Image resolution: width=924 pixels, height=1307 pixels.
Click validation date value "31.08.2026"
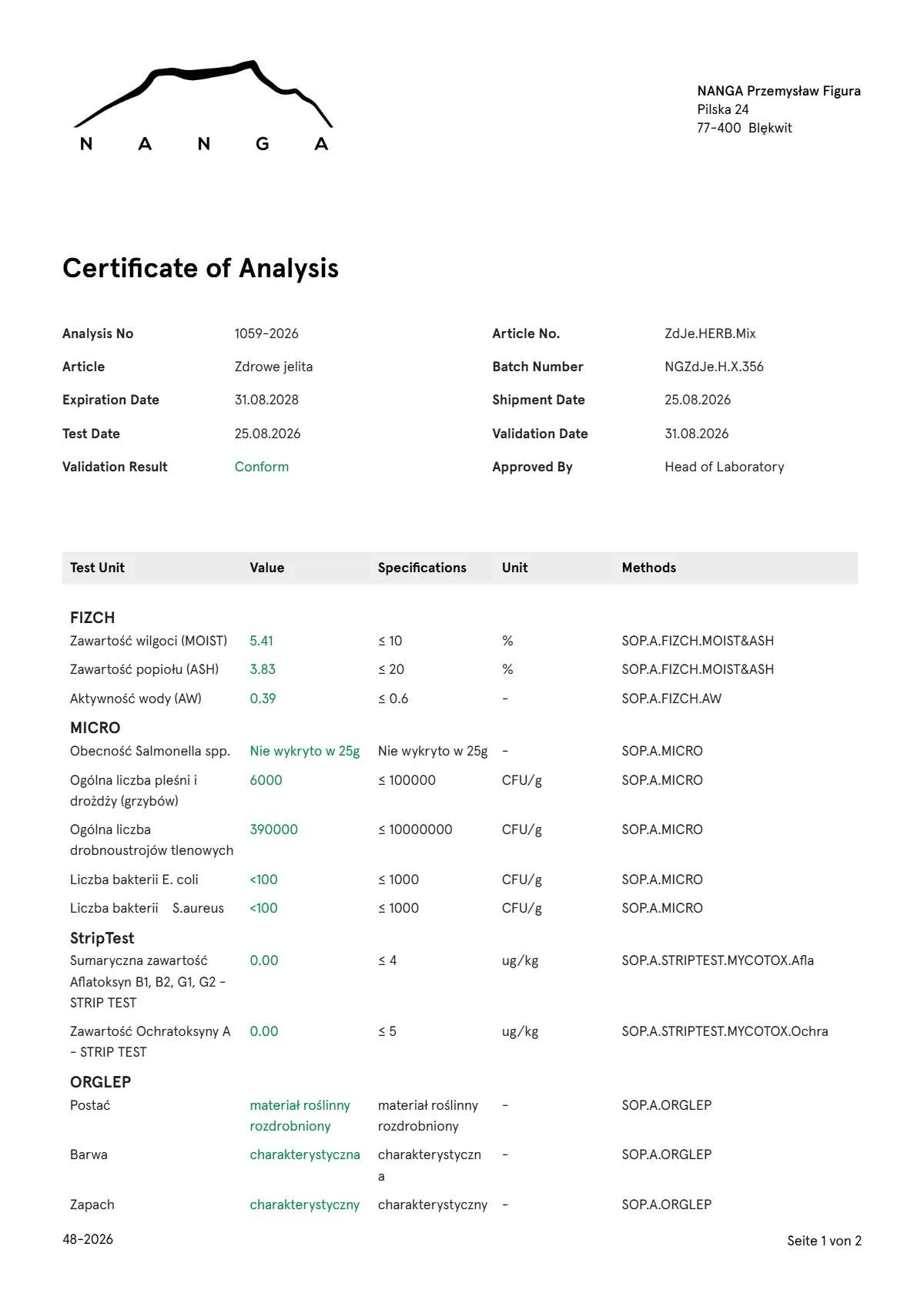(x=696, y=434)
